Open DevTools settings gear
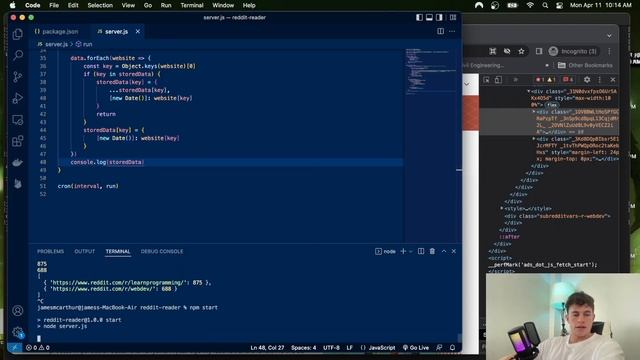This screenshot has width=640, height=360. (x=587, y=80)
